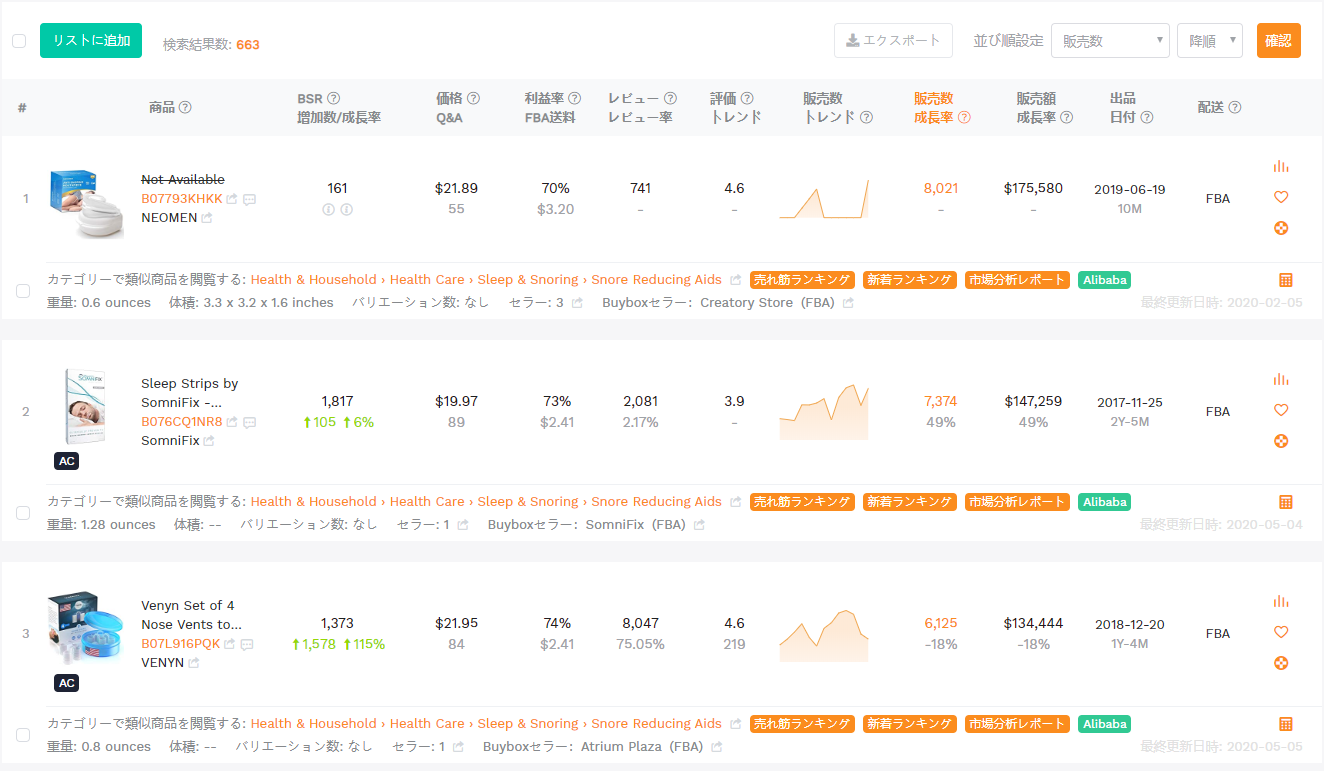This screenshot has height=771, width=1324.
Task: Click help icon next to 利益率 column header
Action: click(575, 98)
